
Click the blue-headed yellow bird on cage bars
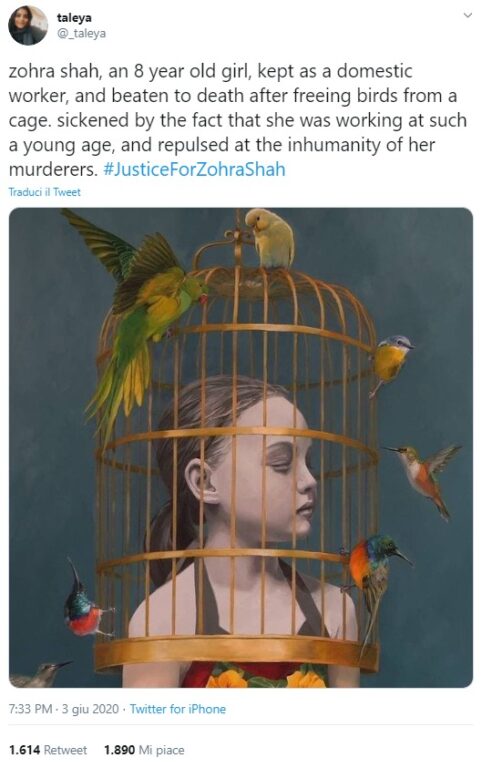click(x=390, y=360)
